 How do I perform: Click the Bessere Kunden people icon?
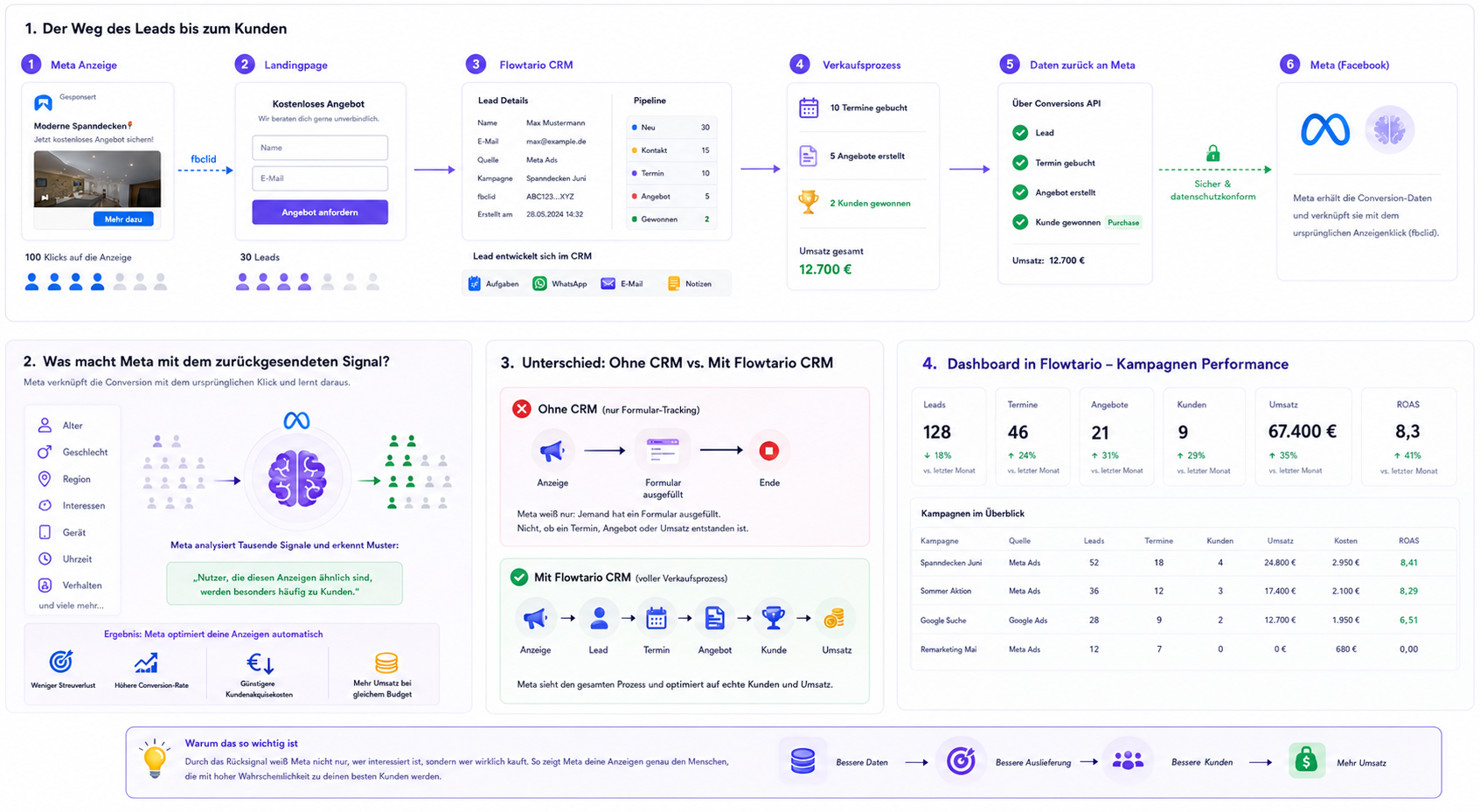pos(1128,761)
